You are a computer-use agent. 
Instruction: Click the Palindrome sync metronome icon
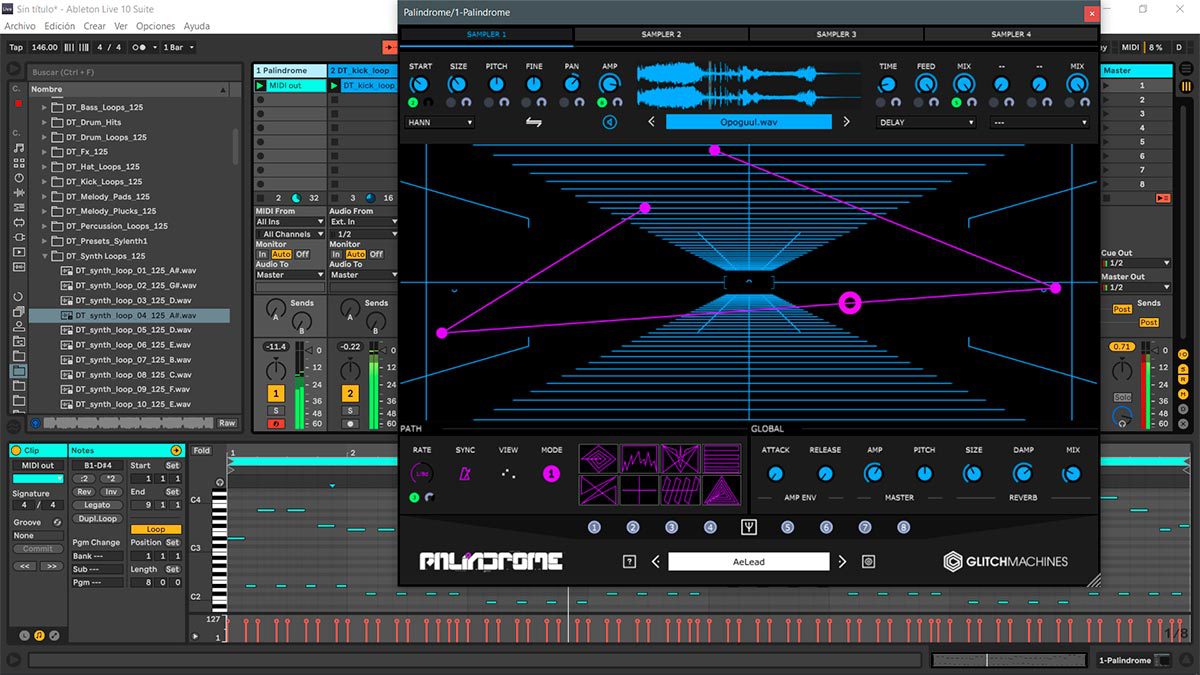465,474
